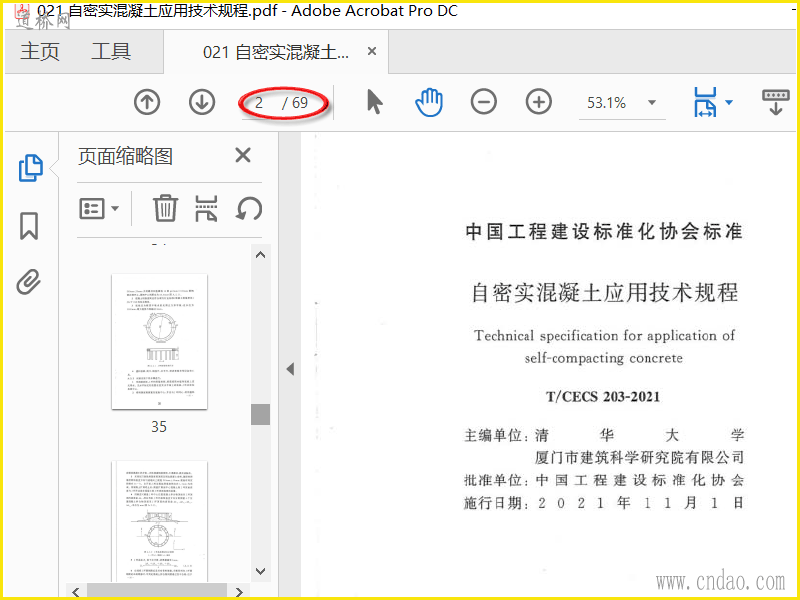Open the 工具 tab
The height and width of the screenshot is (600, 800).
(111, 52)
